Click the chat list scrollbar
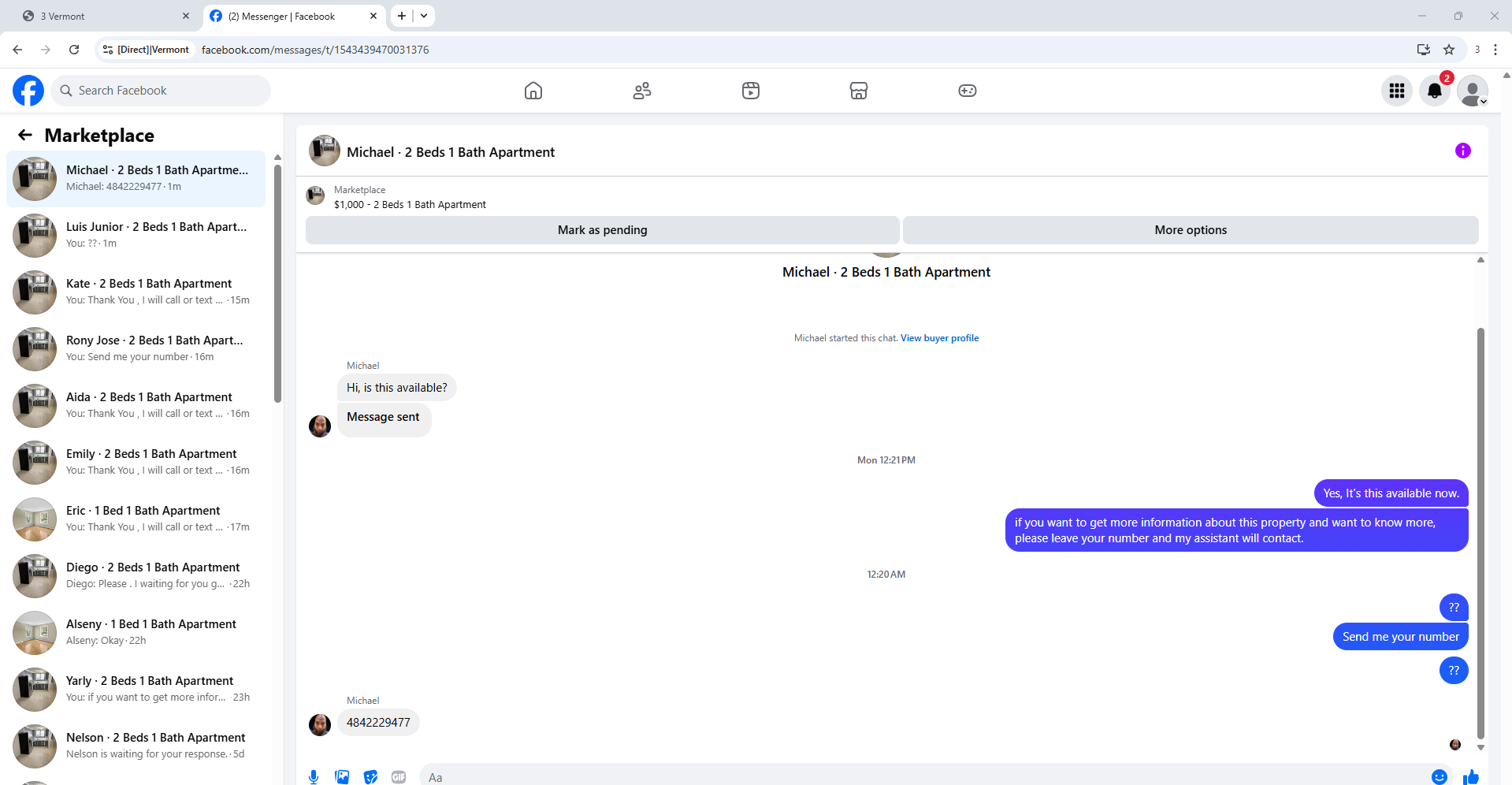 tap(277, 284)
